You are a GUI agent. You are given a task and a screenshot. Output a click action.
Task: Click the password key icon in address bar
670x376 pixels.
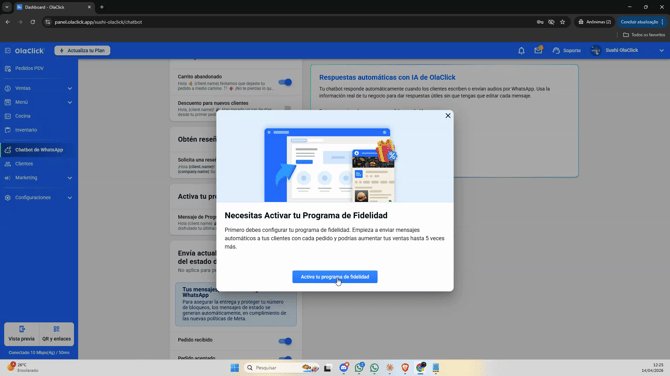(x=540, y=22)
